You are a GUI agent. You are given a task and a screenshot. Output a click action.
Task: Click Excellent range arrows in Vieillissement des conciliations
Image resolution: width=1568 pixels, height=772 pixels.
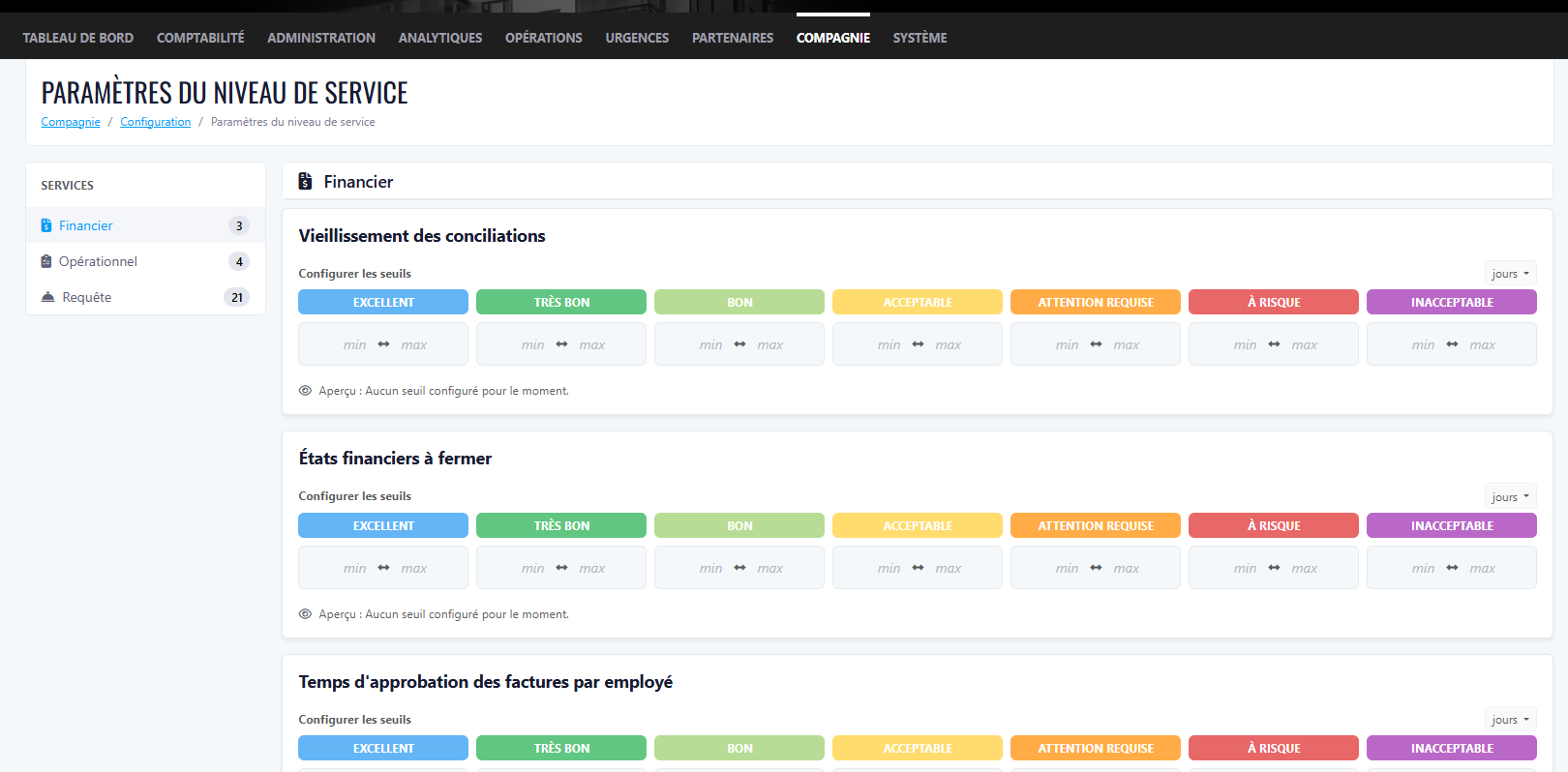coord(383,344)
